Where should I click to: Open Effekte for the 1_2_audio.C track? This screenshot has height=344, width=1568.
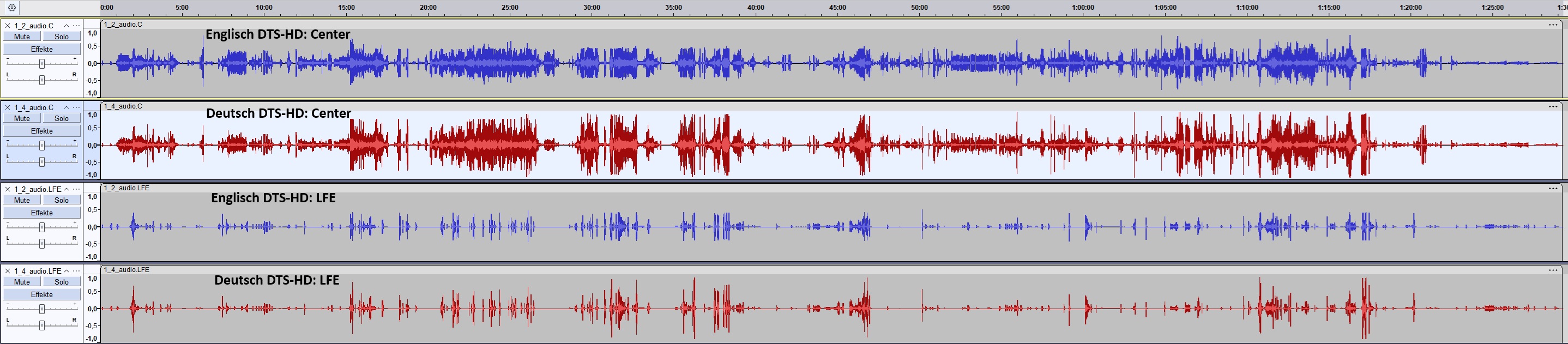[x=42, y=49]
